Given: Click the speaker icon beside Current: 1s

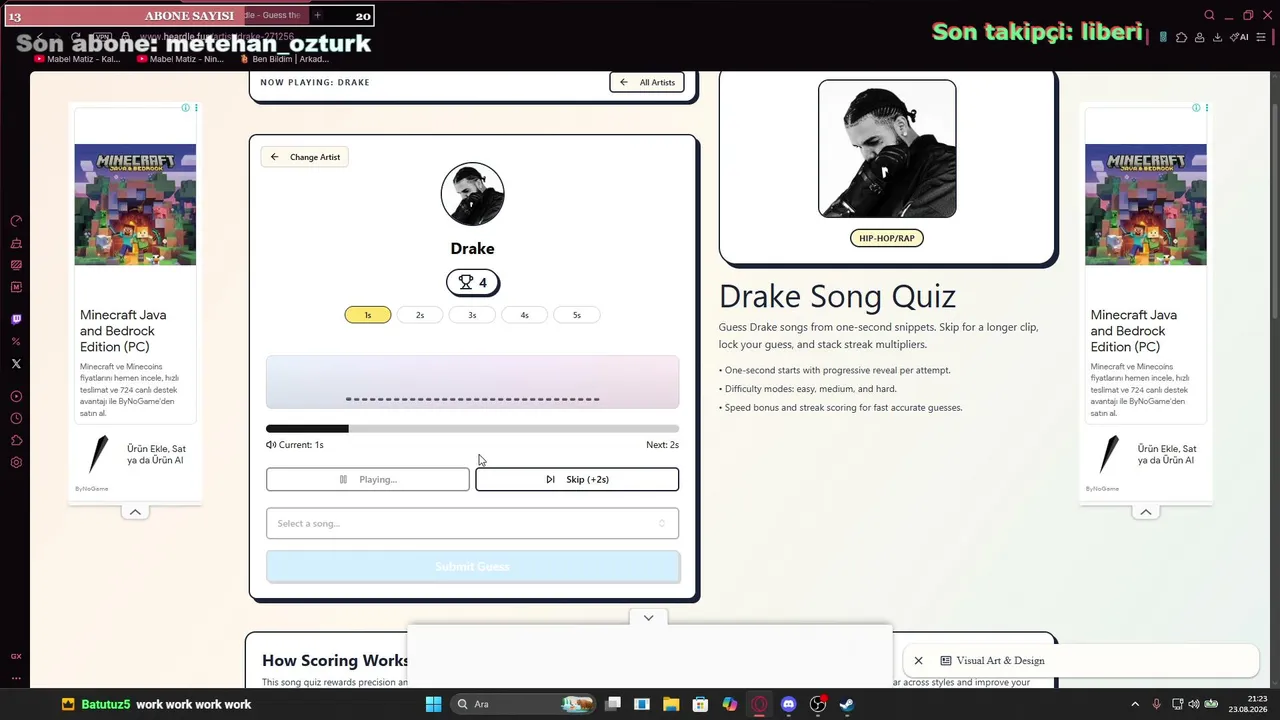Looking at the screenshot, I should (x=271, y=445).
